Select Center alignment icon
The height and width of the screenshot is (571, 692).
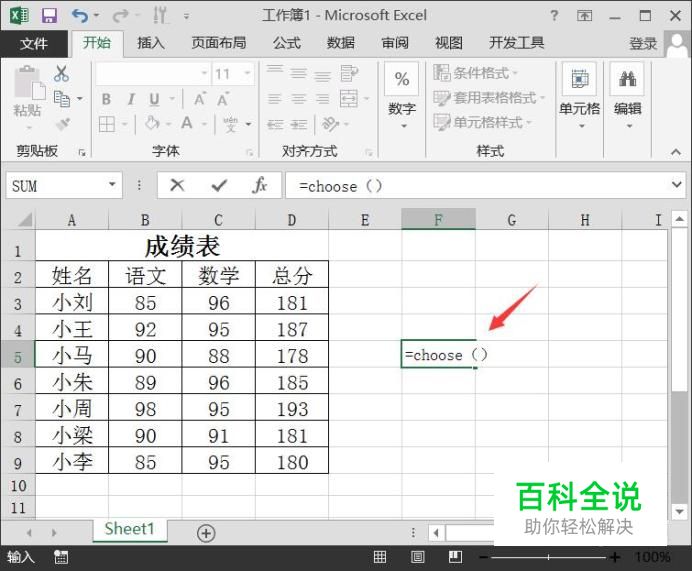coord(299,99)
